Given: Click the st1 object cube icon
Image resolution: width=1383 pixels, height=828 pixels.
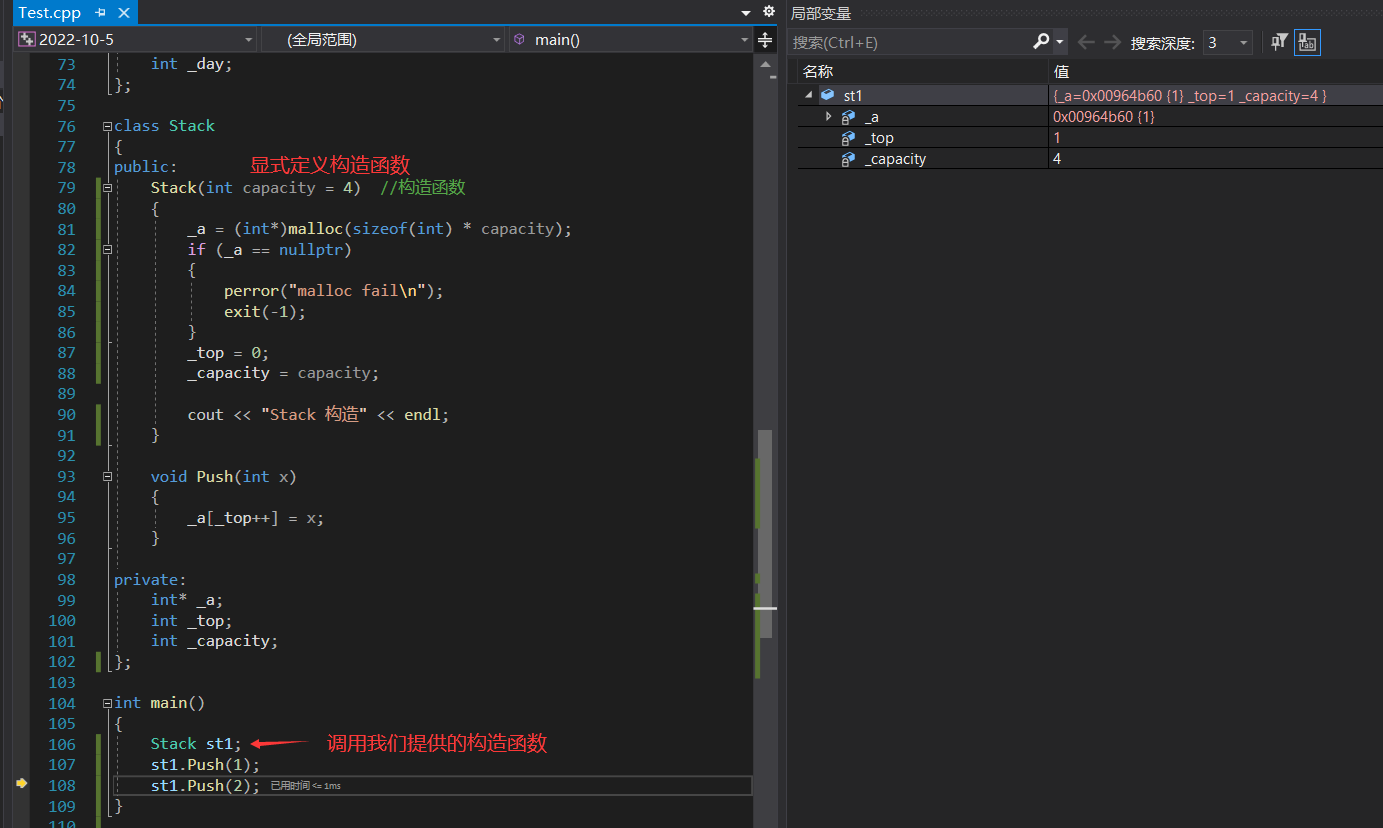Looking at the screenshot, I should pyautogui.click(x=827, y=95).
